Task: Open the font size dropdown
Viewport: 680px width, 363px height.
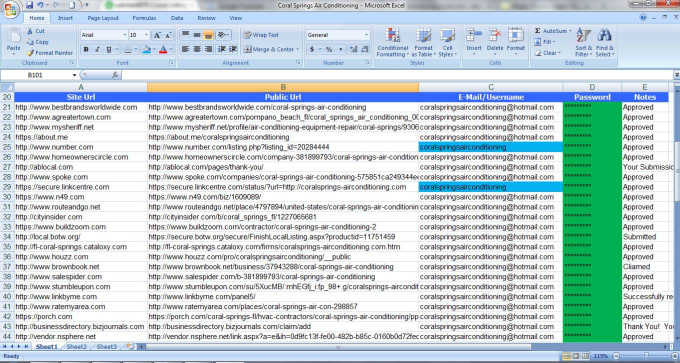Action: 146,35
